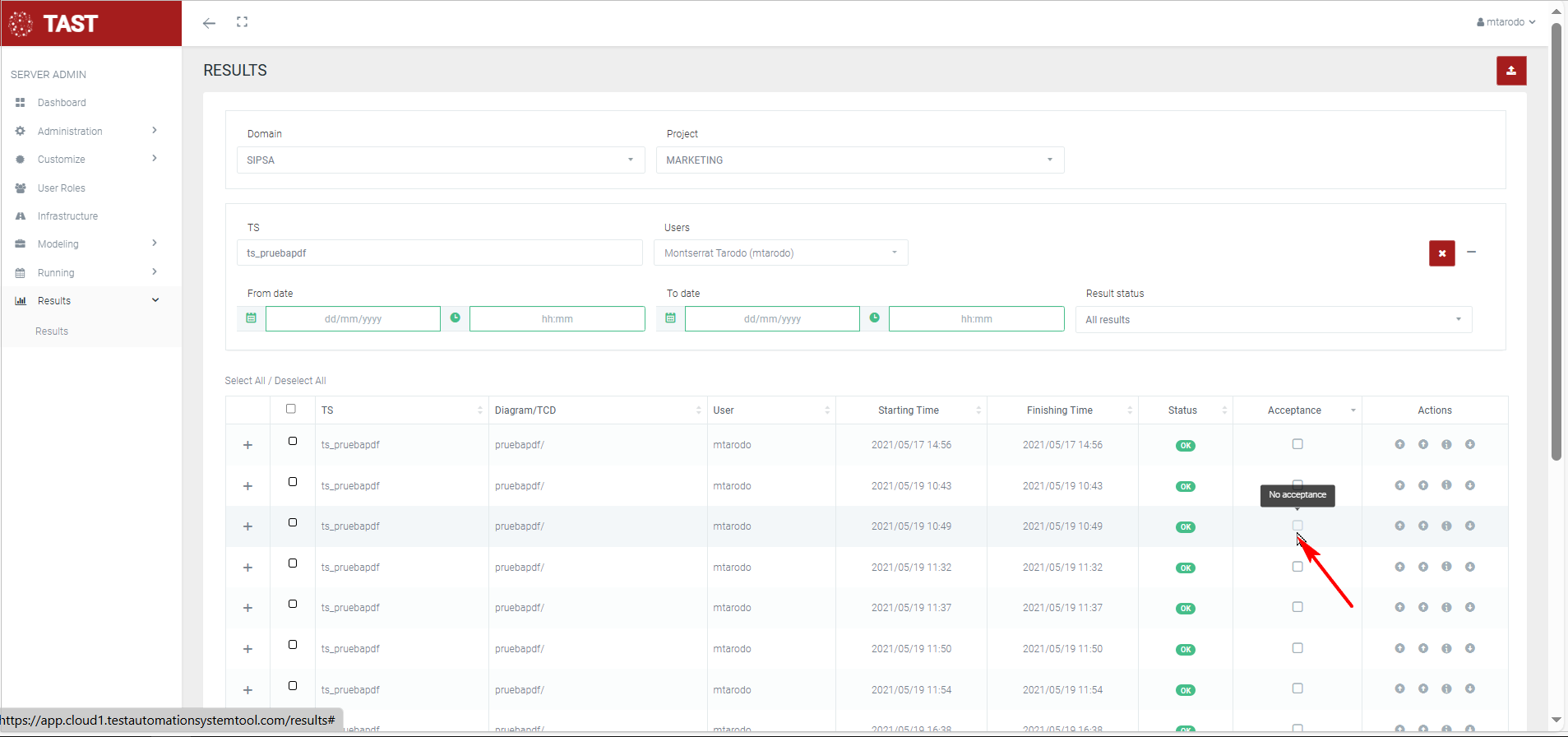Select the row checkbox for the 11:32 result
The width and height of the screenshot is (1568, 737).
click(x=293, y=563)
